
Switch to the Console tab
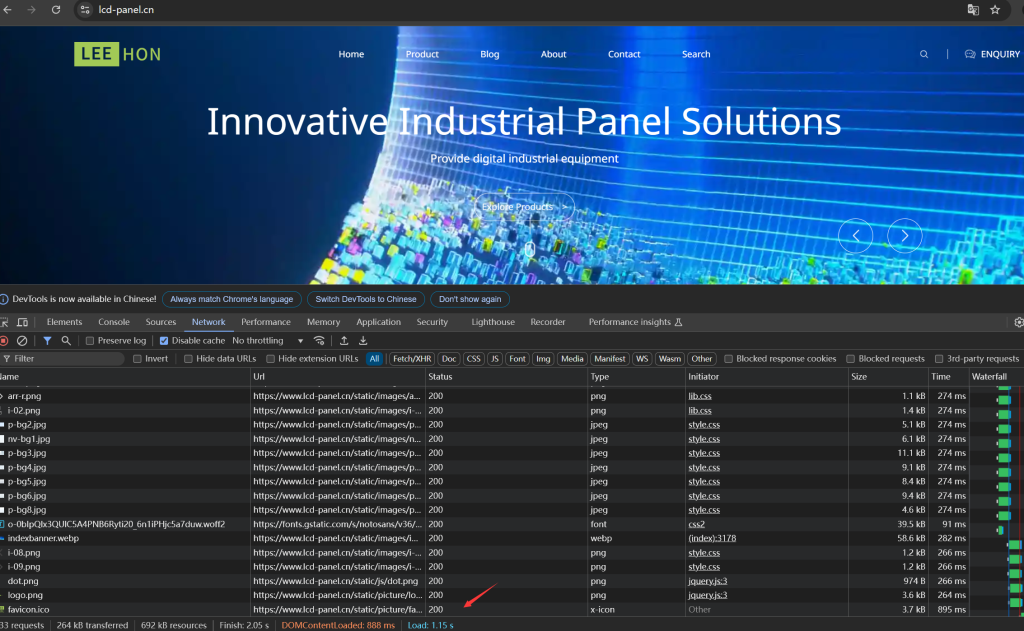point(114,322)
